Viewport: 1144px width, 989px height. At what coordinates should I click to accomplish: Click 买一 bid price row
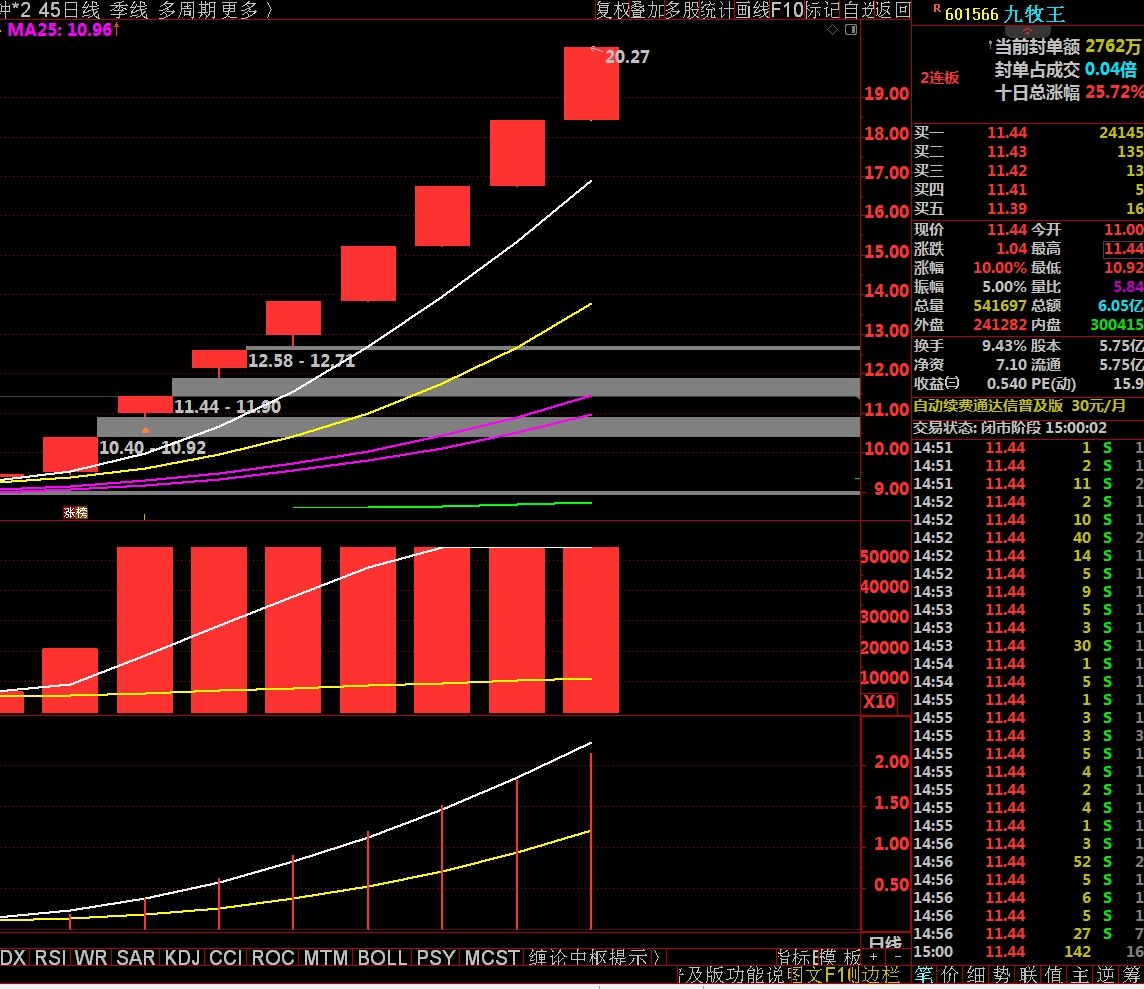tap(1028, 133)
